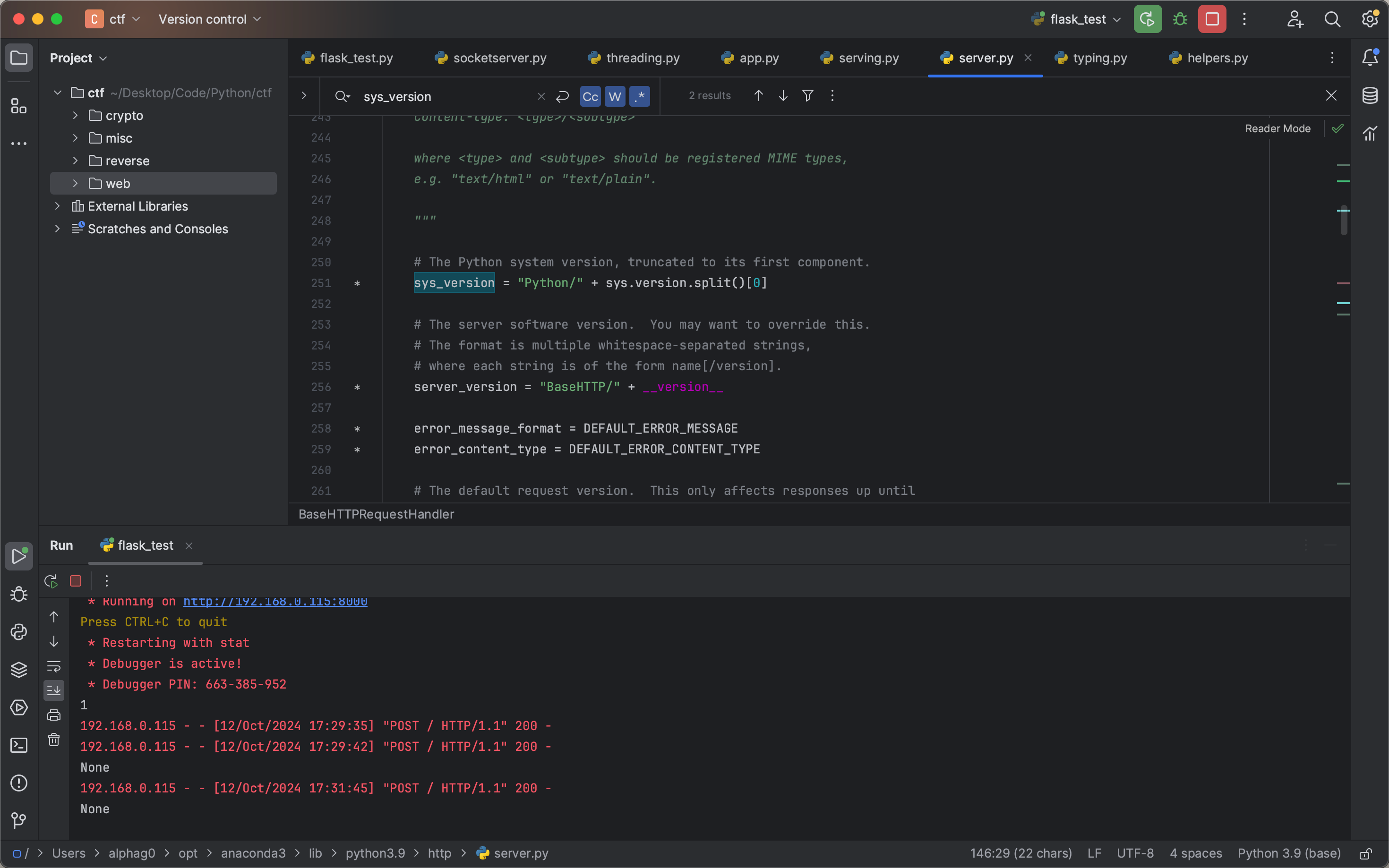
Task: Toggle Regex search option
Action: click(x=639, y=96)
